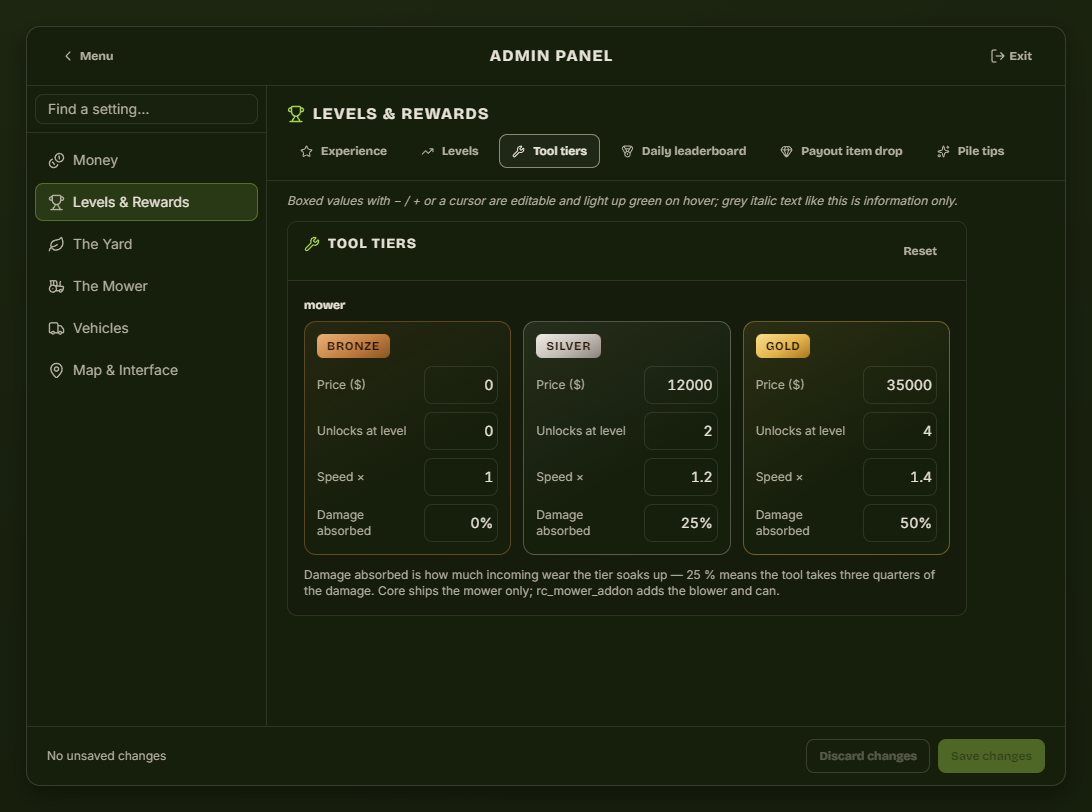The width and height of the screenshot is (1092, 812).
Task: Select the Tool tiers tab
Action: 549,151
